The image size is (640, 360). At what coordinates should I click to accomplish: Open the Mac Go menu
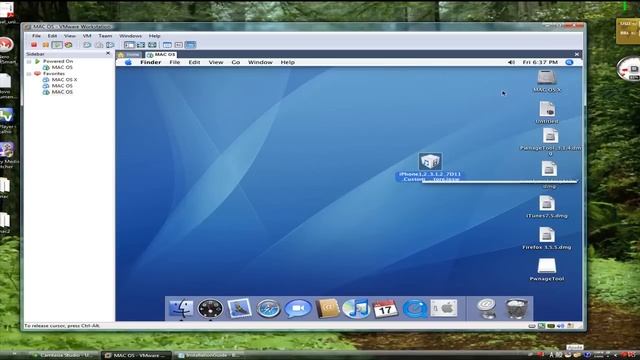[x=236, y=62]
